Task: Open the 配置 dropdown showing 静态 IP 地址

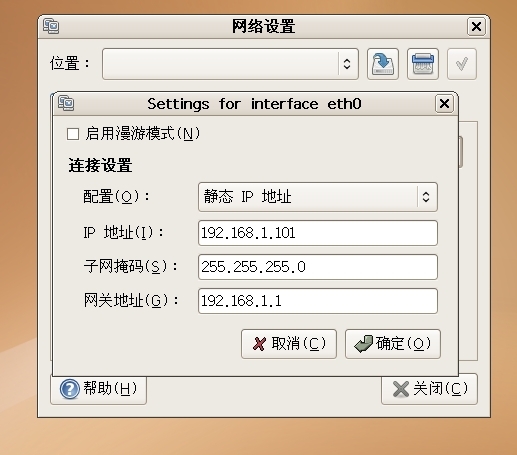Action: tap(318, 197)
